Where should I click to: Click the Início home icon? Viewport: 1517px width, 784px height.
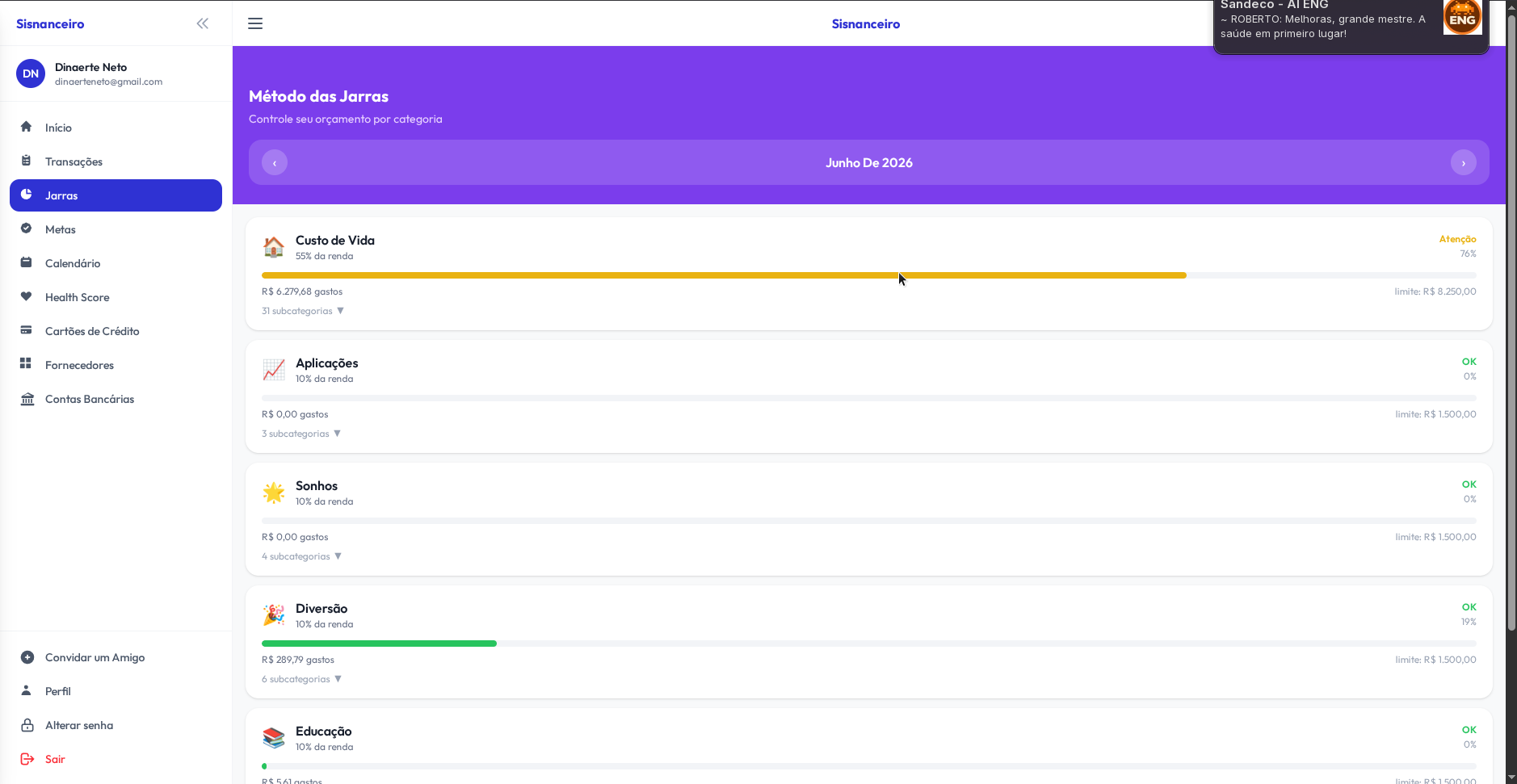(27, 127)
